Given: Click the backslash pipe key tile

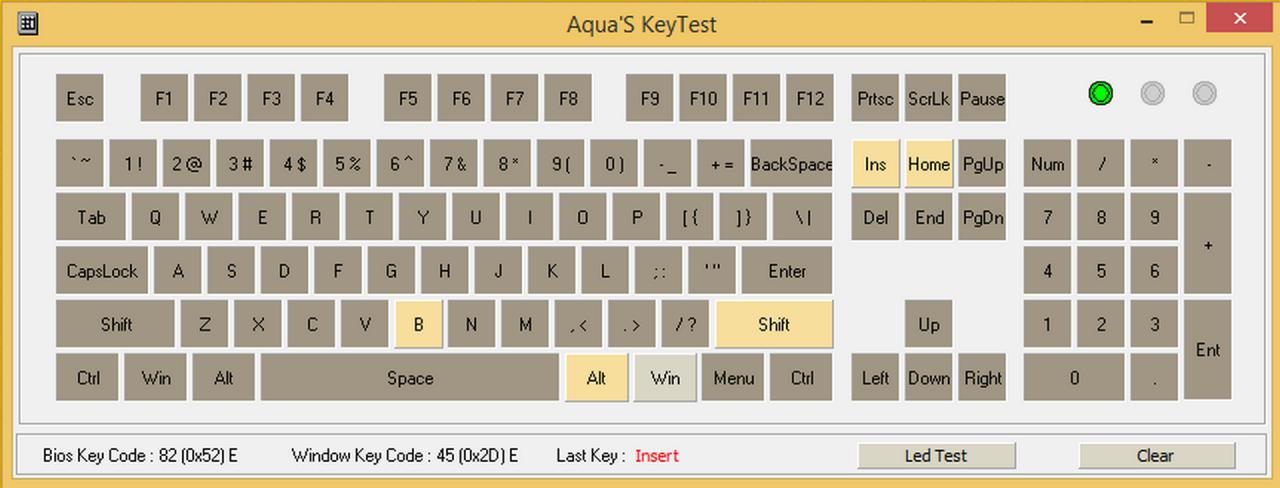Looking at the screenshot, I should 805,217.
